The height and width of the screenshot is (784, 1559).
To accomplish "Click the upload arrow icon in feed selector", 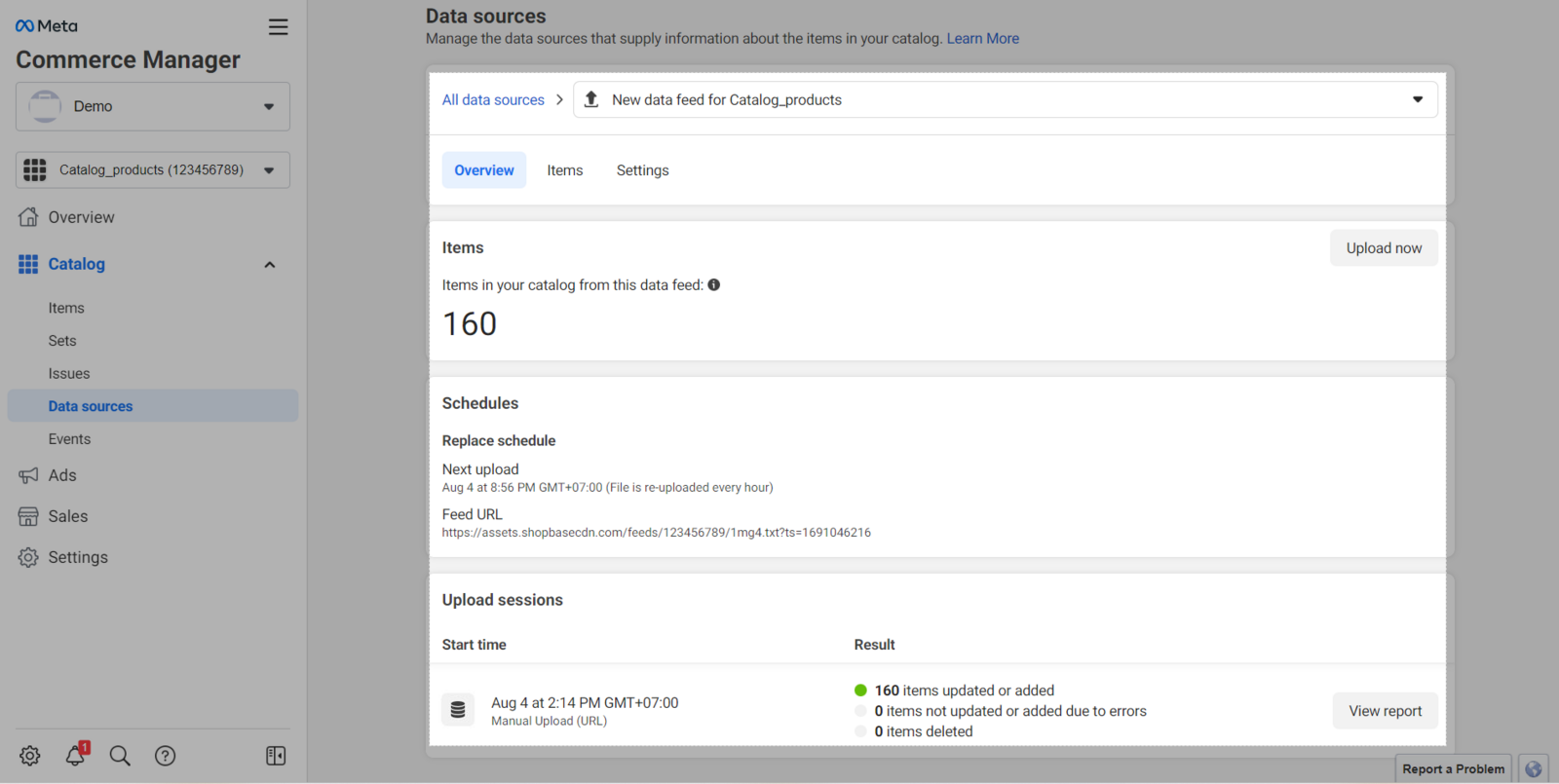I will (591, 99).
